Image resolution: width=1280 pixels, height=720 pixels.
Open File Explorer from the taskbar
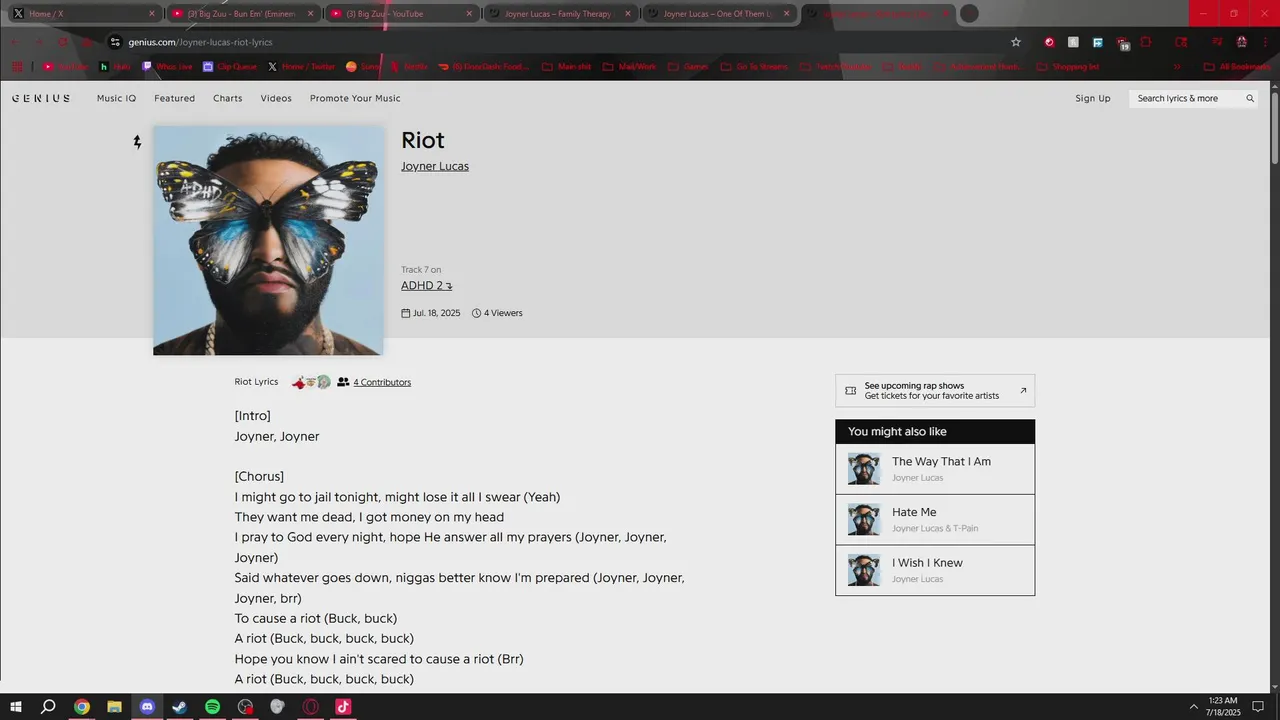tap(115, 707)
